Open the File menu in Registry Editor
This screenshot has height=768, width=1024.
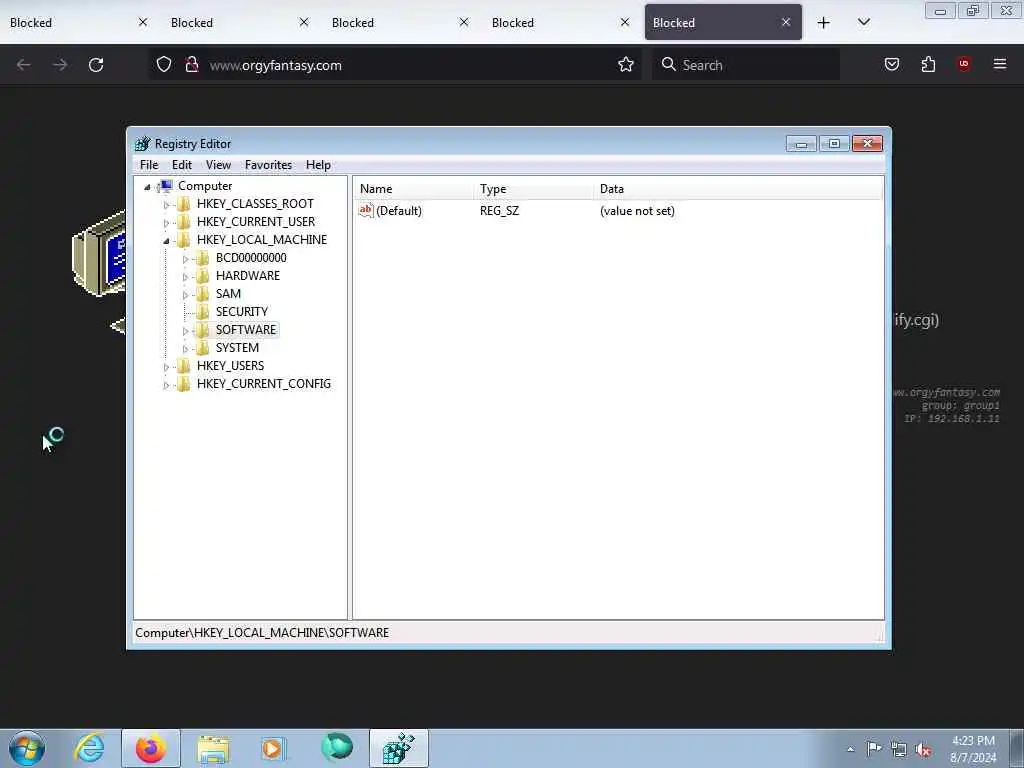click(149, 165)
